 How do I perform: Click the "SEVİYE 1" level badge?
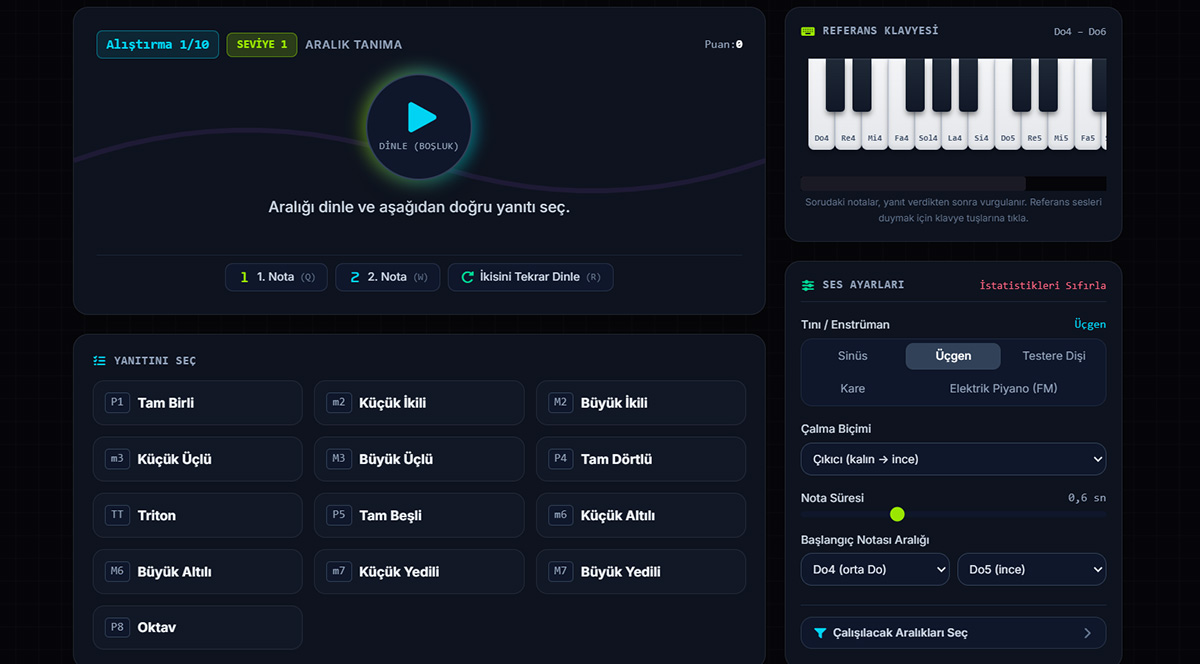tap(262, 45)
